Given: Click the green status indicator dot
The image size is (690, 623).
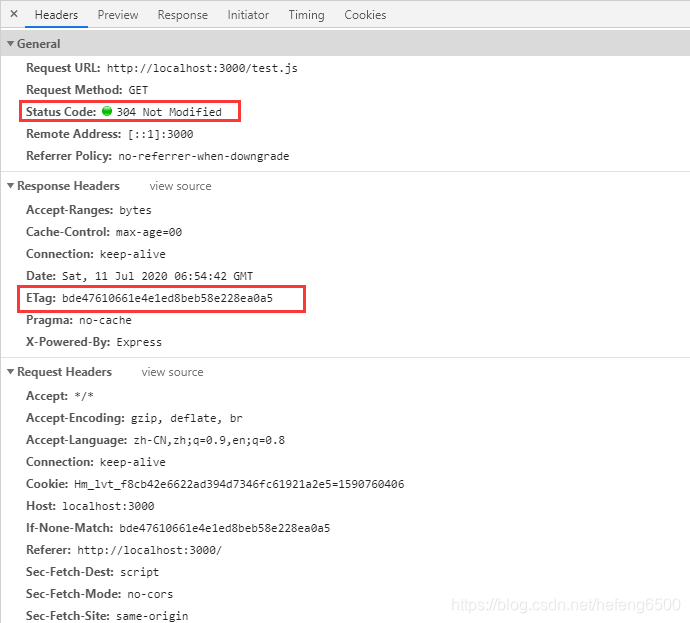Looking at the screenshot, I should (x=106, y=111).
